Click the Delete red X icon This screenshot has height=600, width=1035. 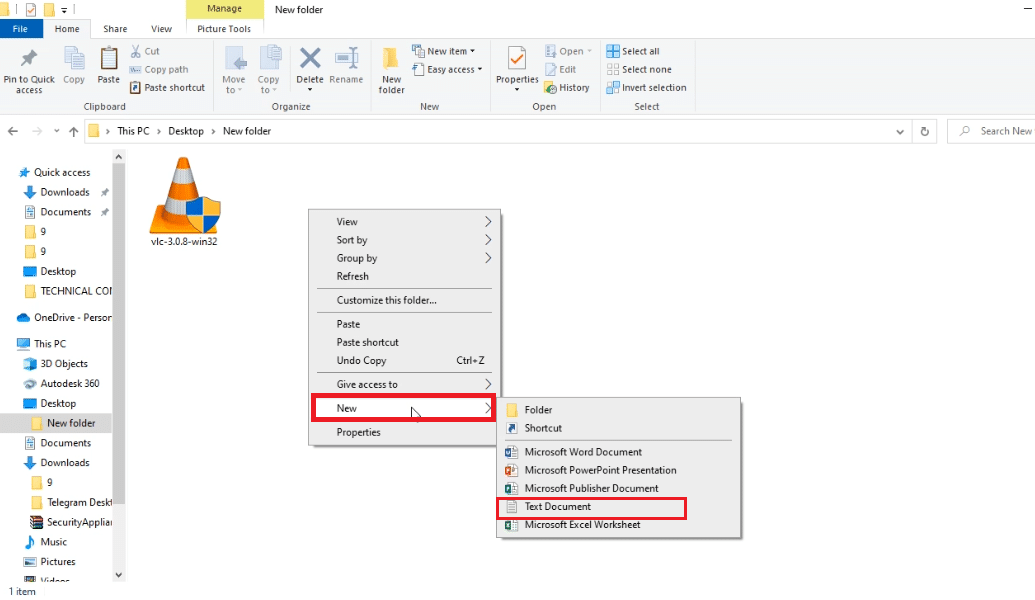click(310, 58)
